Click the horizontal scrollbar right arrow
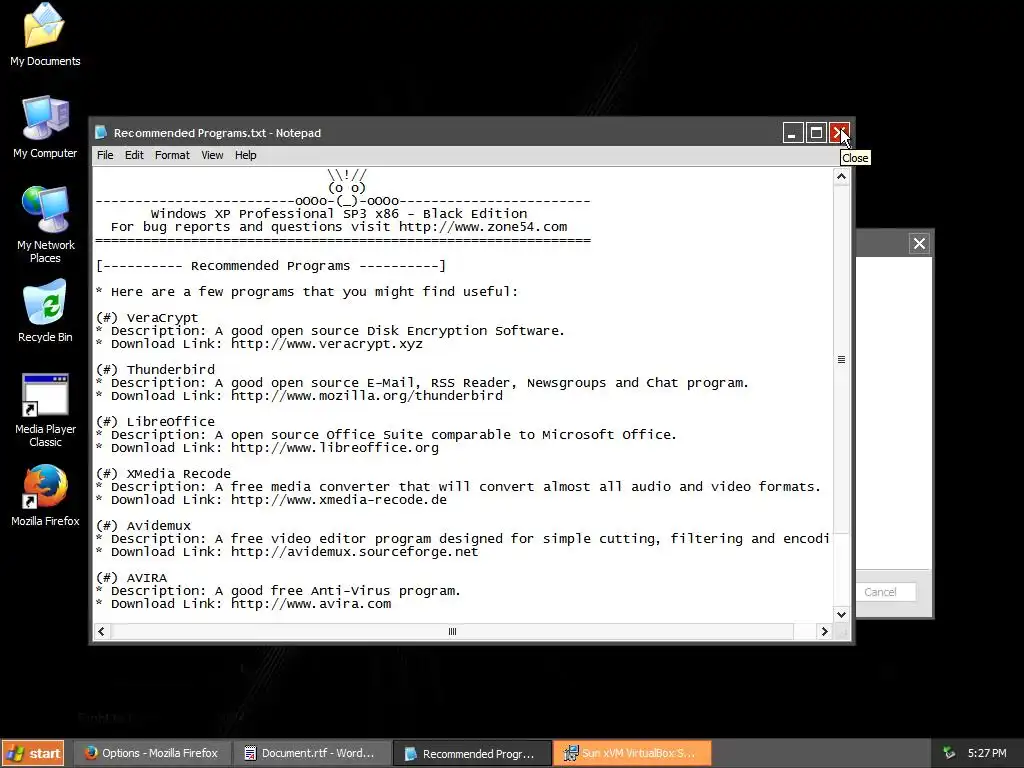Screen dimensions: 1024x768 pos(824,632)
